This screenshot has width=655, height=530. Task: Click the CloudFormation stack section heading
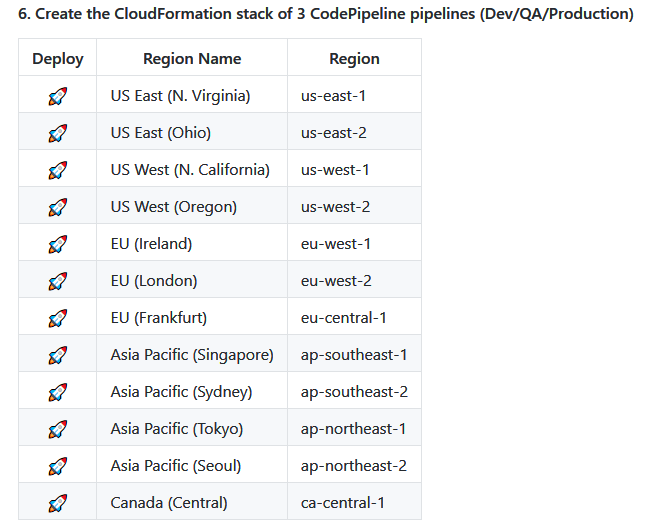click(x=326, y=14)
